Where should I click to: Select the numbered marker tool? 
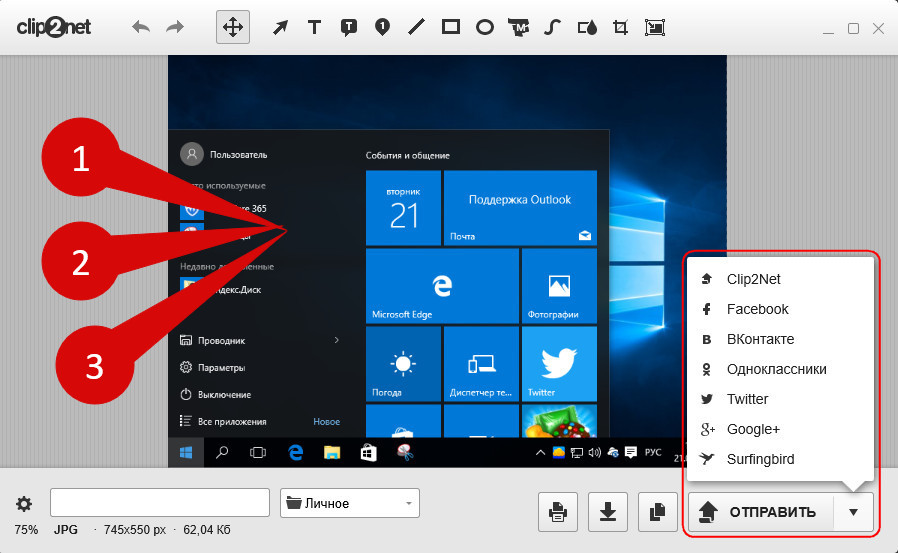[x=382, y=27]
